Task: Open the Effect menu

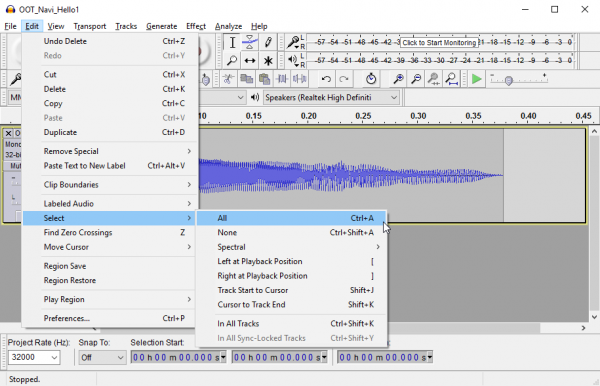Action: pyautogui.click(x=196, y=26)
